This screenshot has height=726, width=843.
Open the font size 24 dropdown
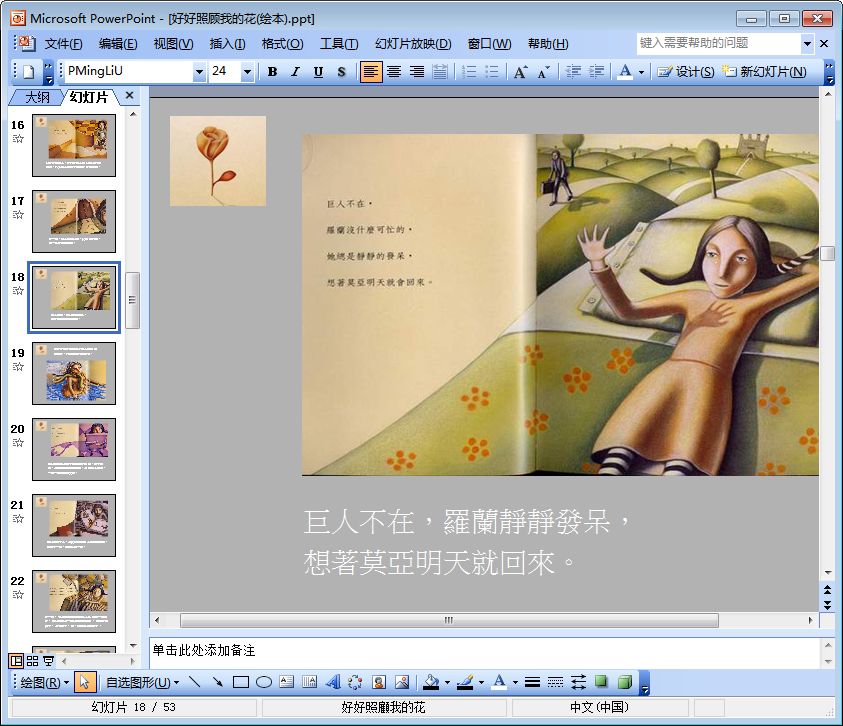click(x=247, y=72)
